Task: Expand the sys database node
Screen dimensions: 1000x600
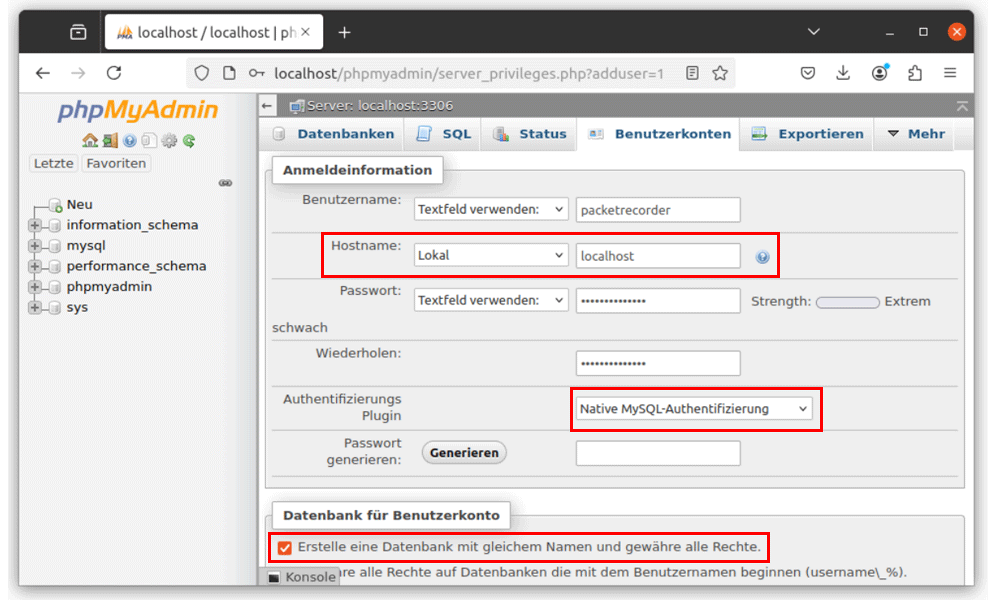Action: coord(35,307)
